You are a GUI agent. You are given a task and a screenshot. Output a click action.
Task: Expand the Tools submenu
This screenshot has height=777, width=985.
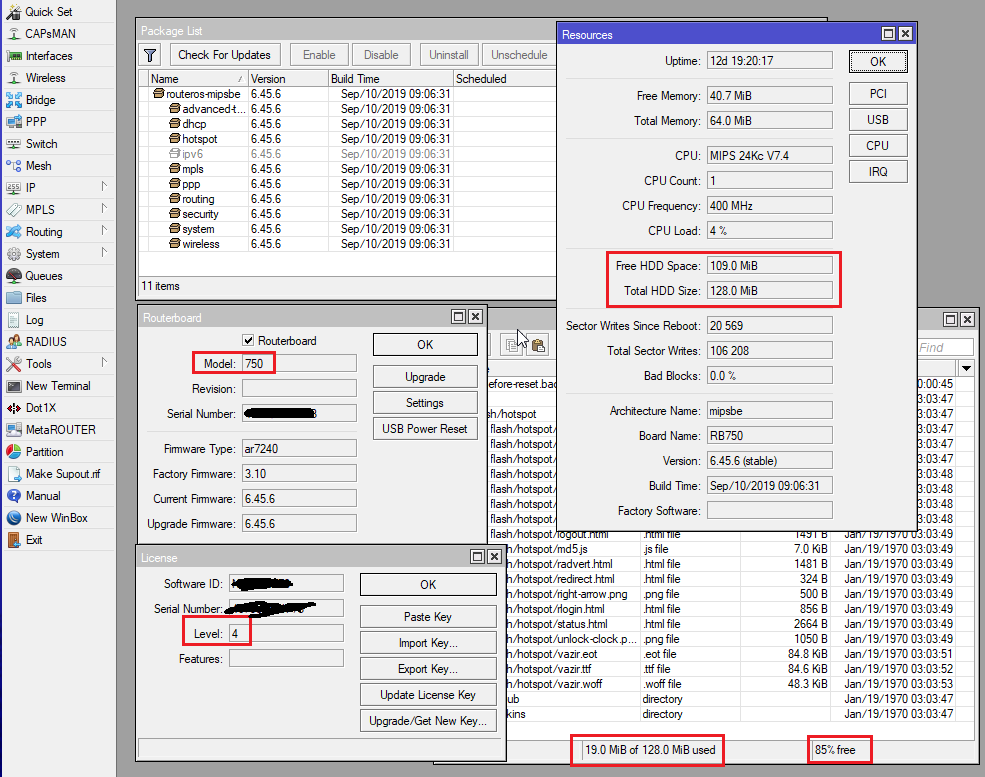pos(104,362)
